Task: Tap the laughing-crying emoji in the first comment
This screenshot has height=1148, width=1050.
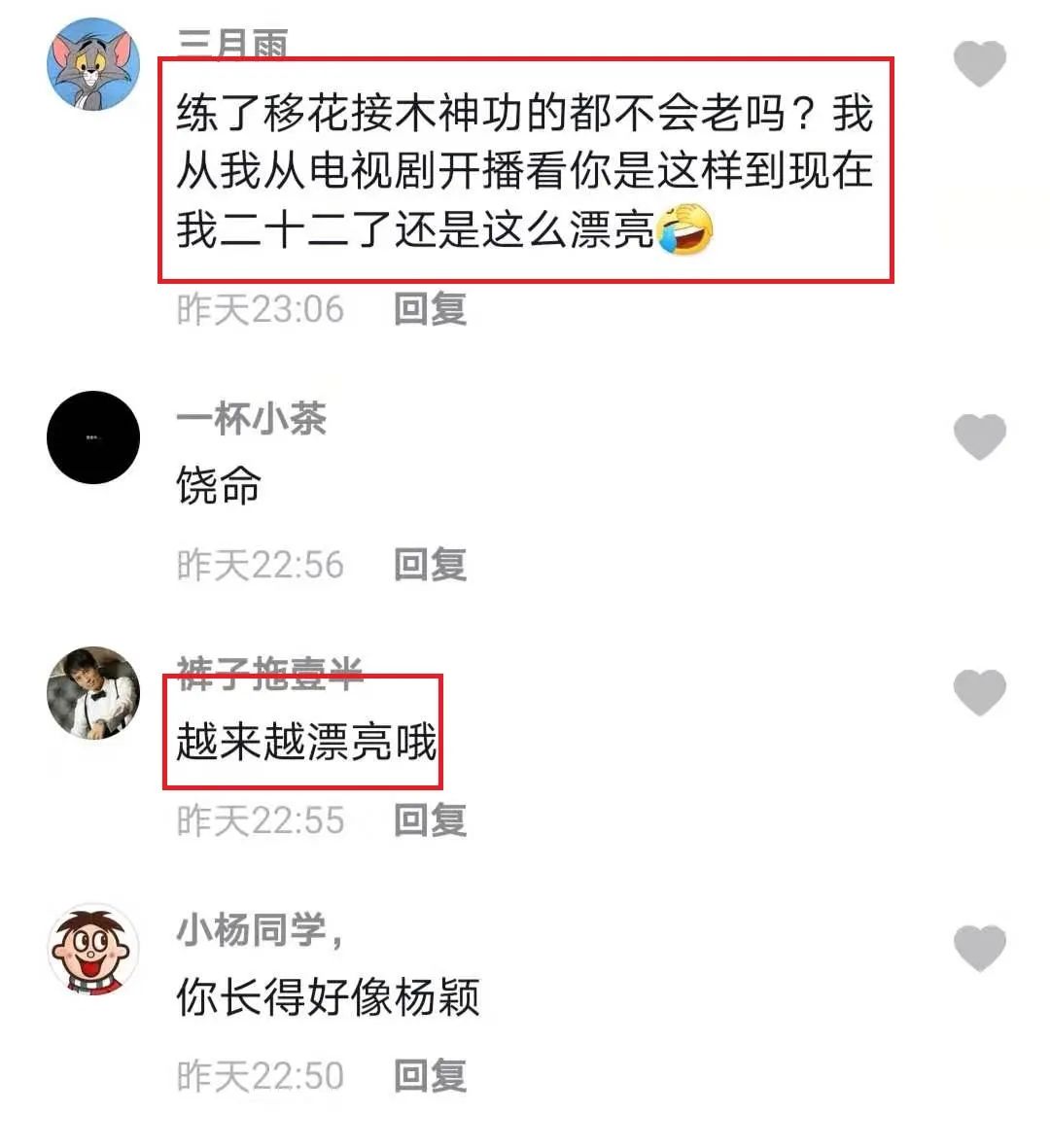Action: pos(685,229)
